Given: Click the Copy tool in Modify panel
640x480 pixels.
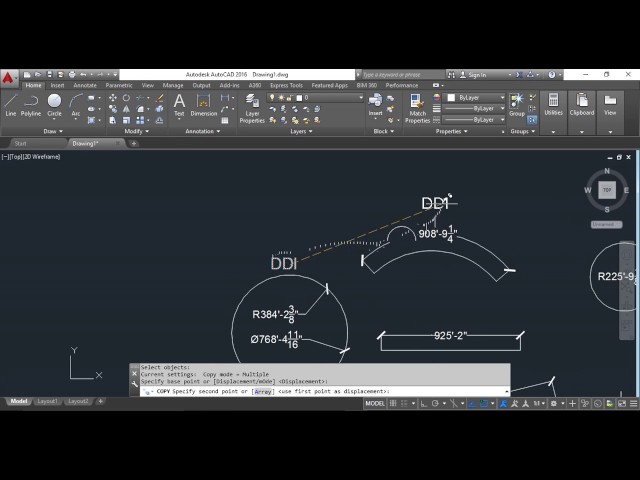Looking at the screenshot, I should (x=113, y=109).
